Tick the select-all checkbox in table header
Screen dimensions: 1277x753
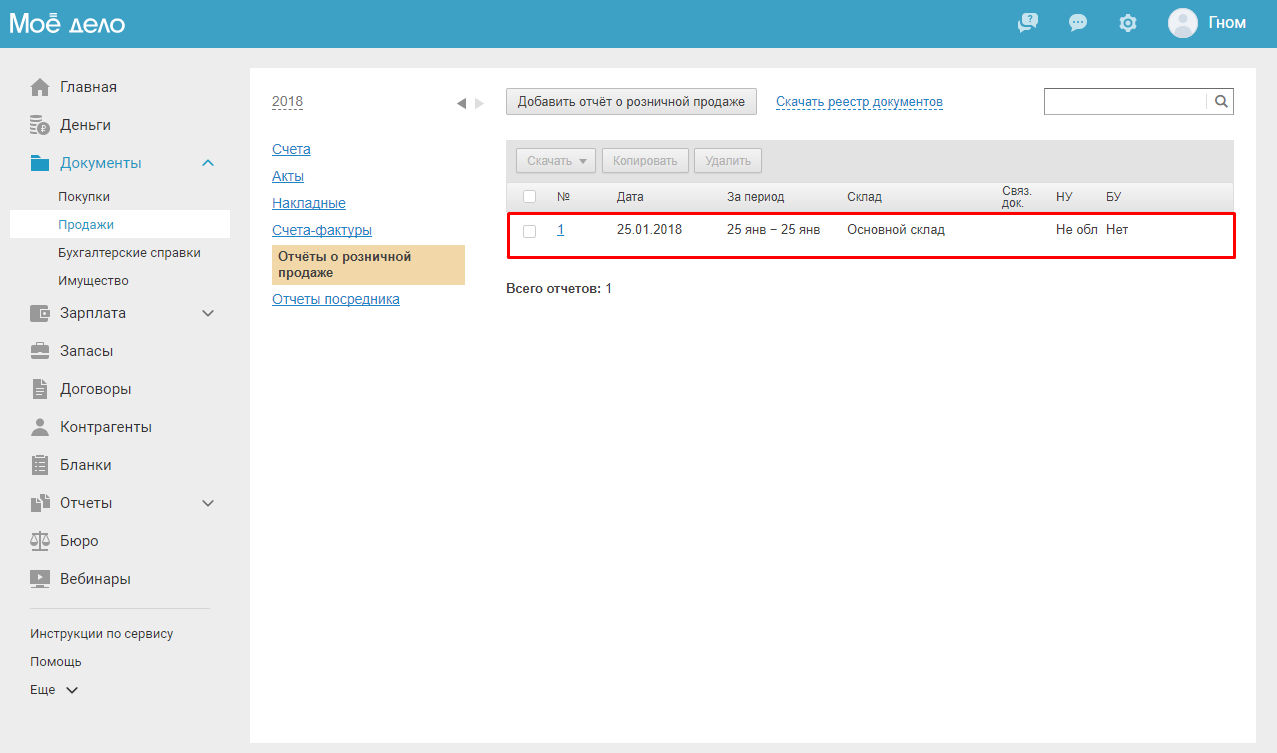pos(530,197)
